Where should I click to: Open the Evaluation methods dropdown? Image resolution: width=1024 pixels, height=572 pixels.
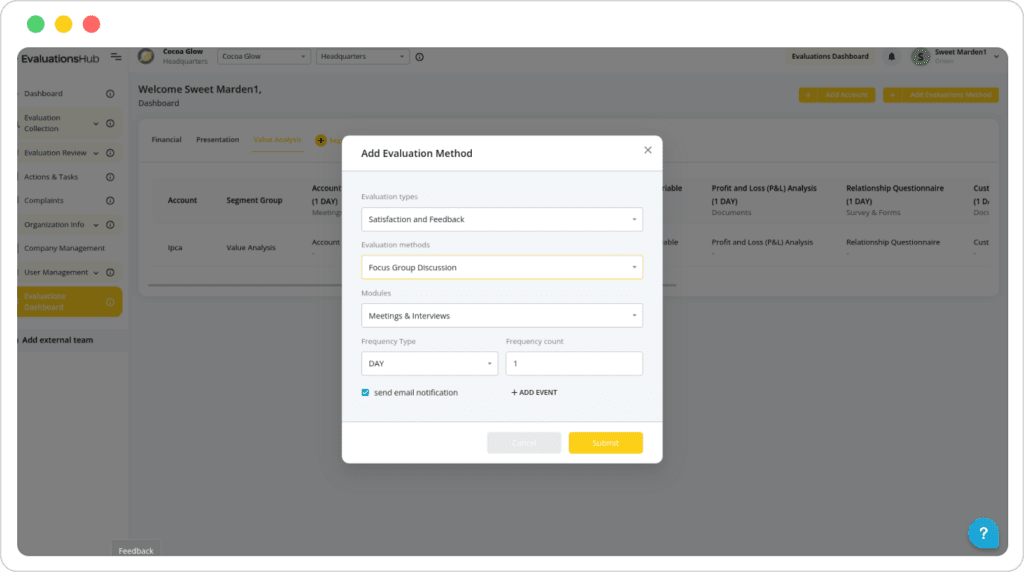pyautogui.click(x=501, y=267)
